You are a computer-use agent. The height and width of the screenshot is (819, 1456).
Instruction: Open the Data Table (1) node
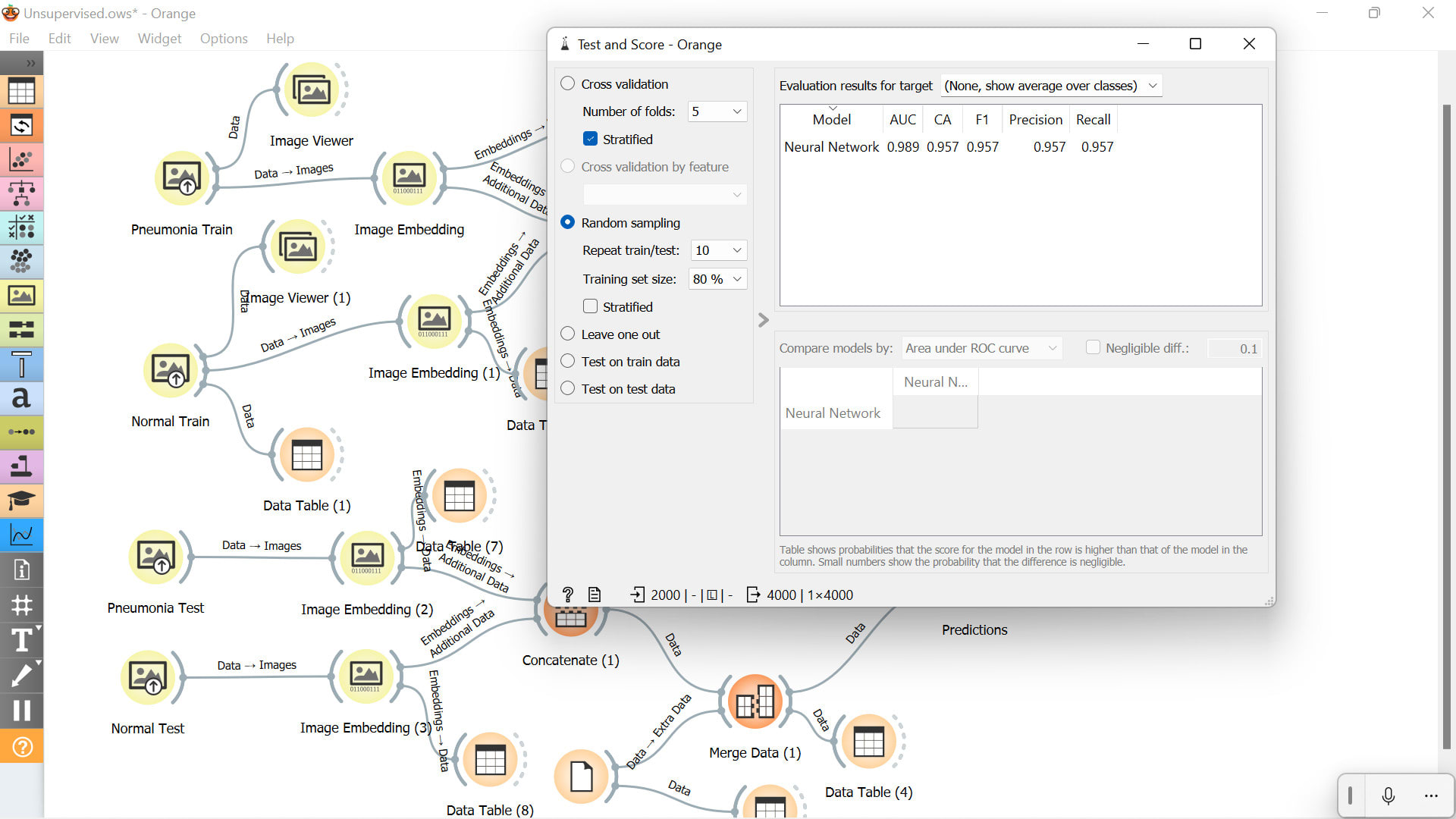[307, 455]
